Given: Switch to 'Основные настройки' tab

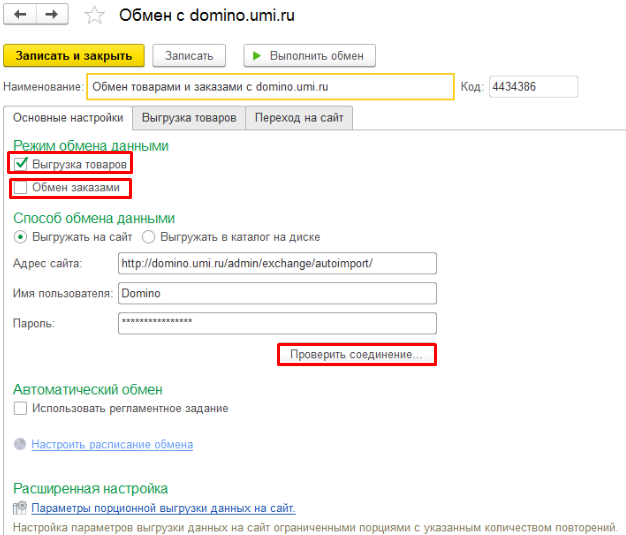Looking at the screenshot, I should coord(68,118).
